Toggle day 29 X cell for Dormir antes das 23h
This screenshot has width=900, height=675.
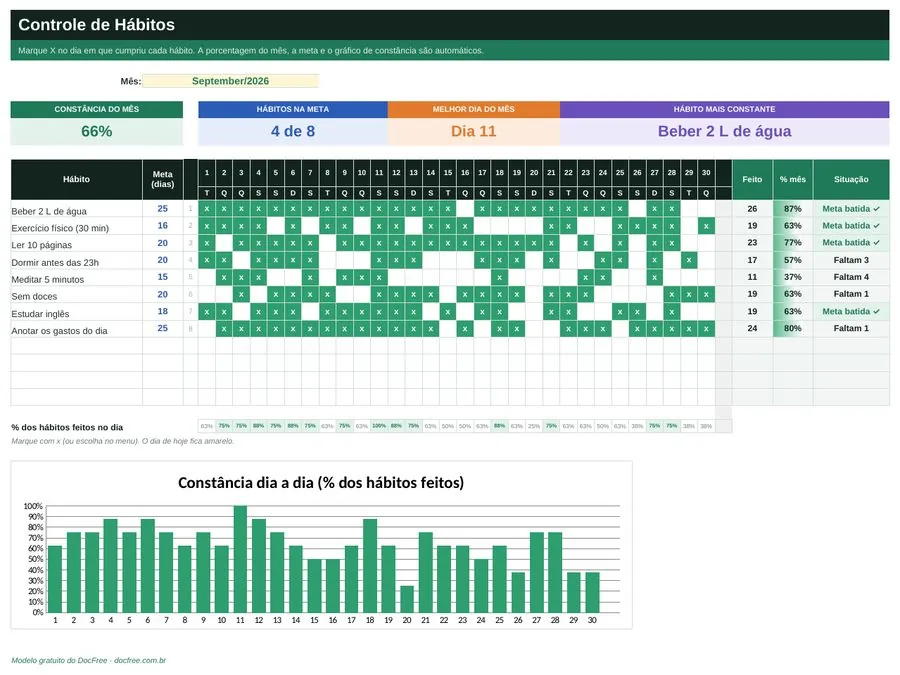689,260
